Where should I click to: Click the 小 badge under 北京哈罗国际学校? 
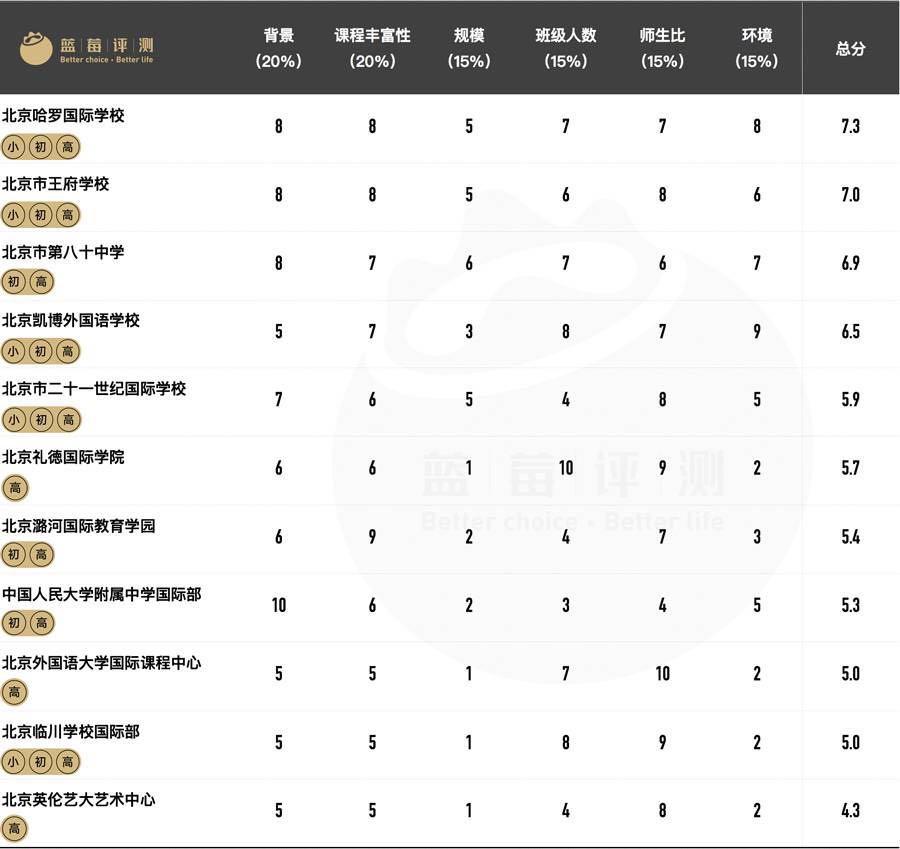coord(14,147)
